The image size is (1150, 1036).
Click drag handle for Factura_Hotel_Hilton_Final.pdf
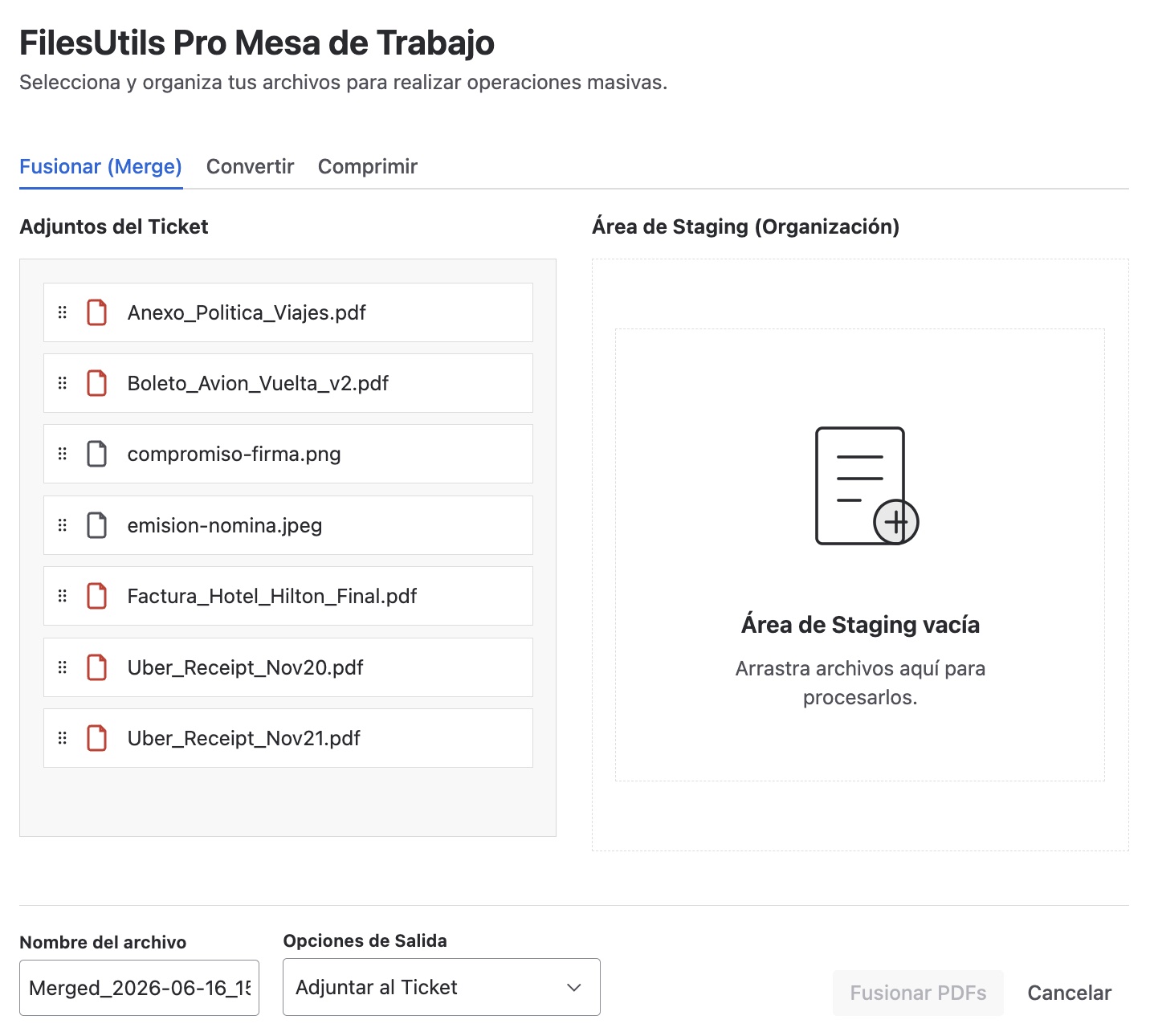[x=63, y=596]
